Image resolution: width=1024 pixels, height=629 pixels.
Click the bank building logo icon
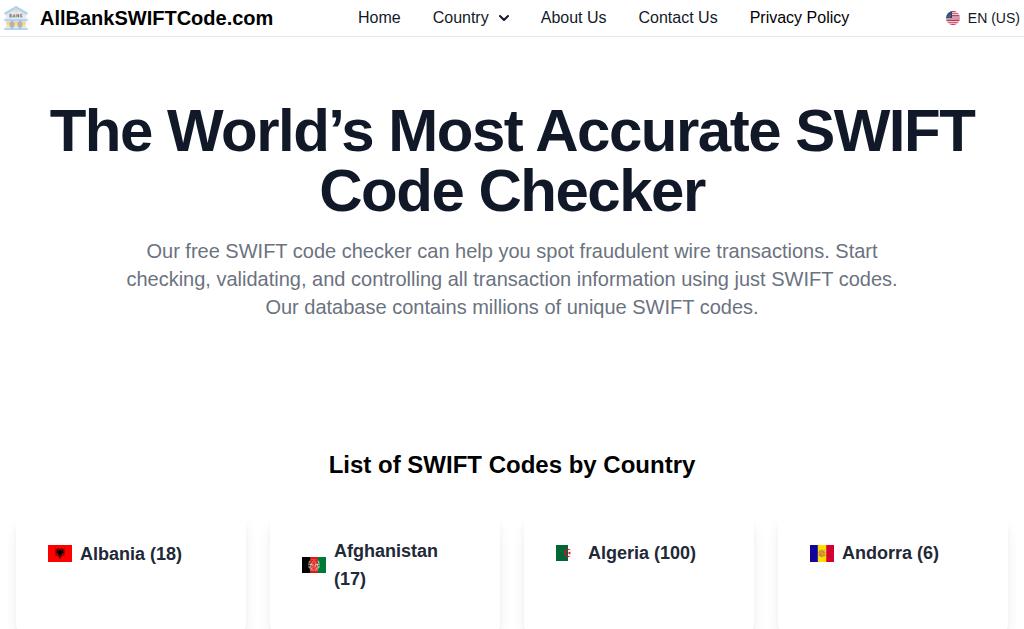16,18
